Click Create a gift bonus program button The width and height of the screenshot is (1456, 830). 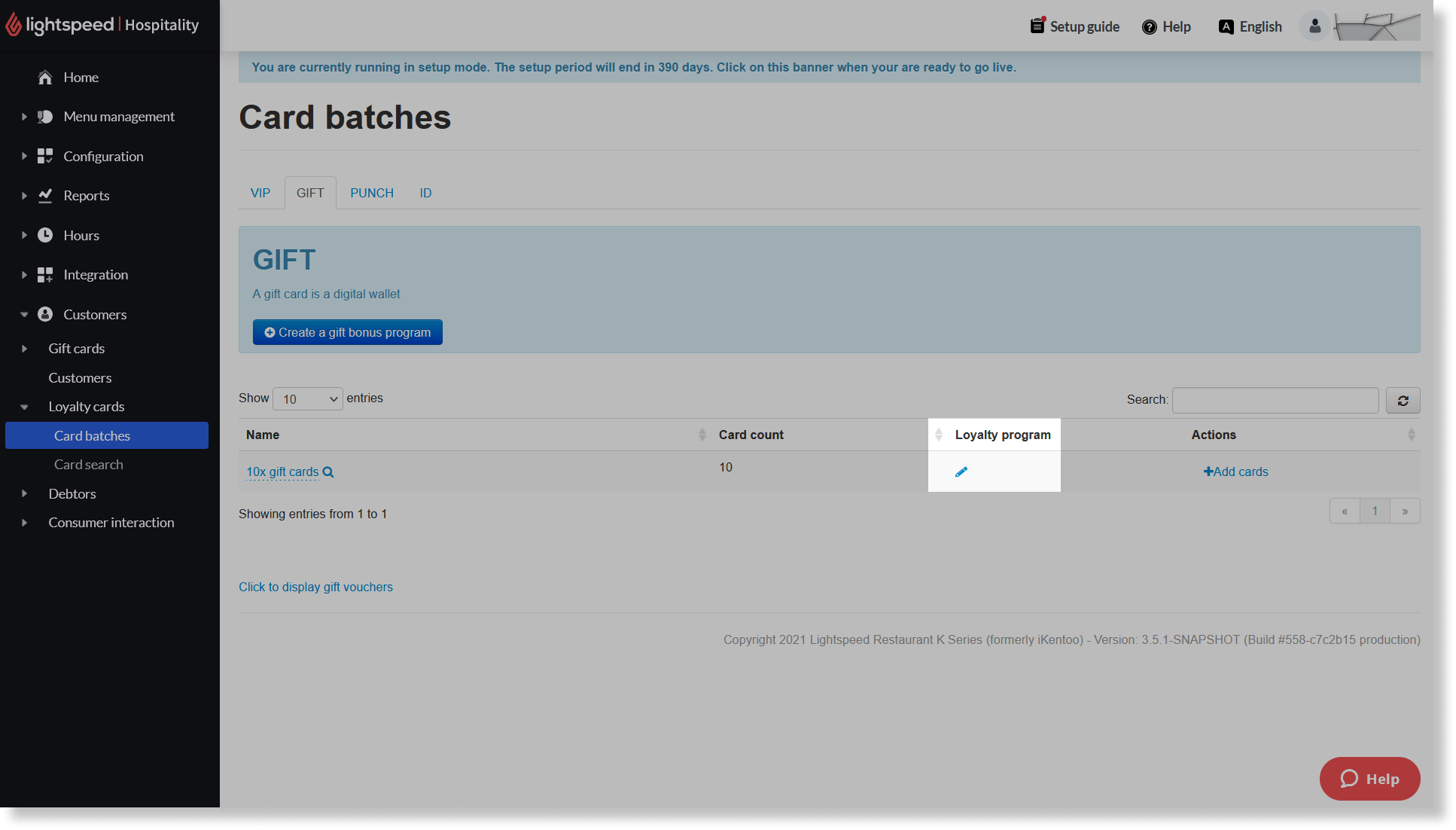pos(348,331)
